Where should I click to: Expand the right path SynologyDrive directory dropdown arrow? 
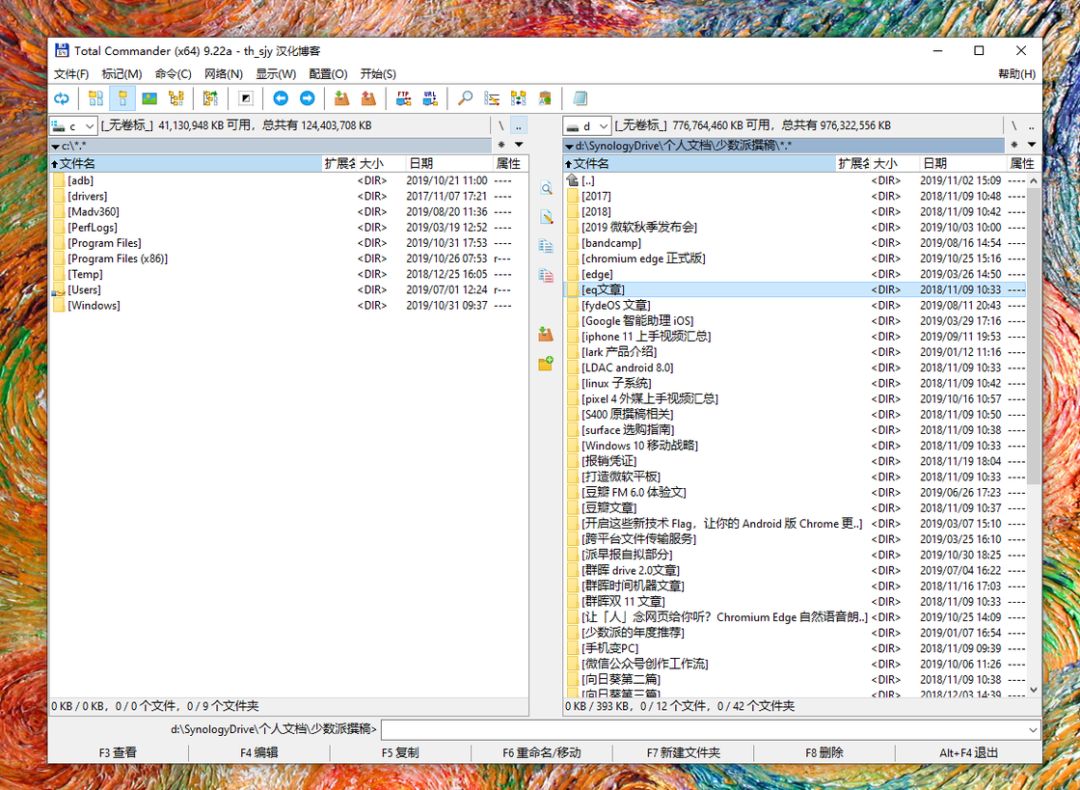point(569,147)
